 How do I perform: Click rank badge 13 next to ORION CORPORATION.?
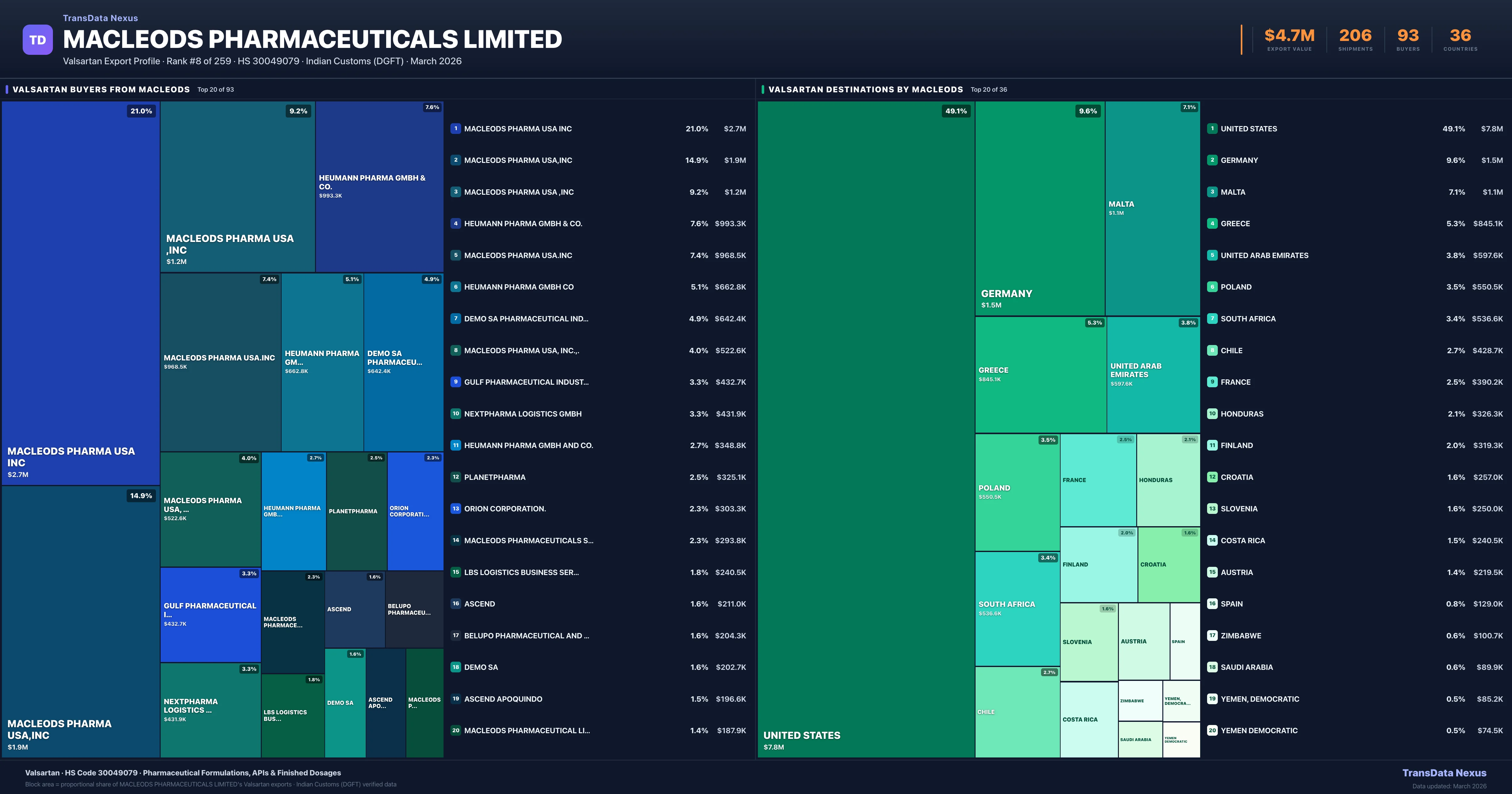click(x=455, y=509)
